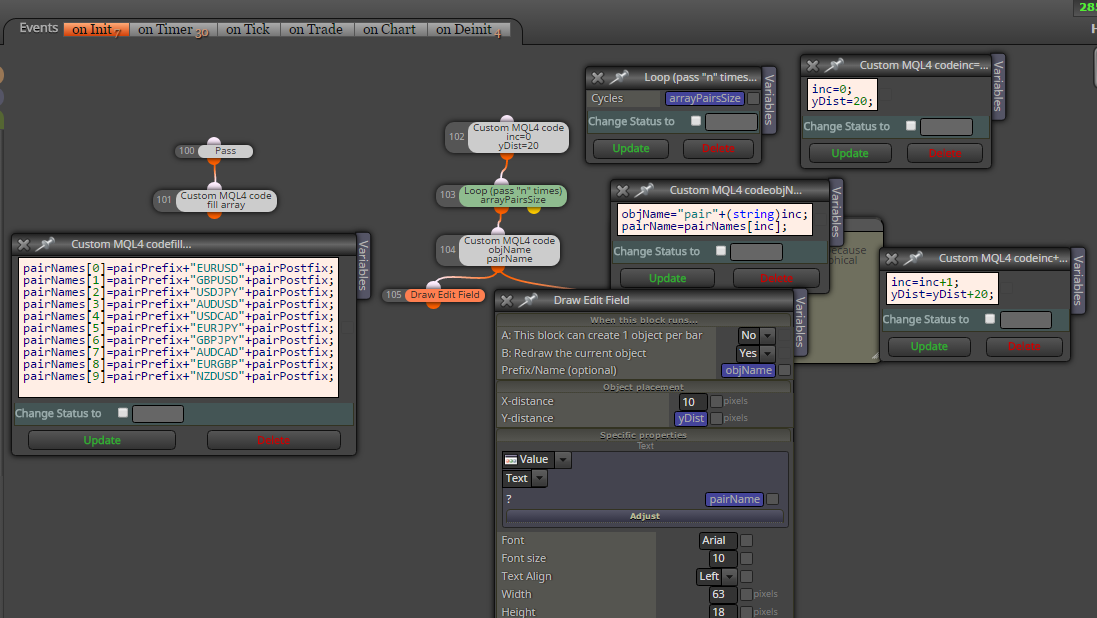Pin the Loop (pass n times) panel
Viewport: 1097px width, 618px height.
click(x=619, y=77)
